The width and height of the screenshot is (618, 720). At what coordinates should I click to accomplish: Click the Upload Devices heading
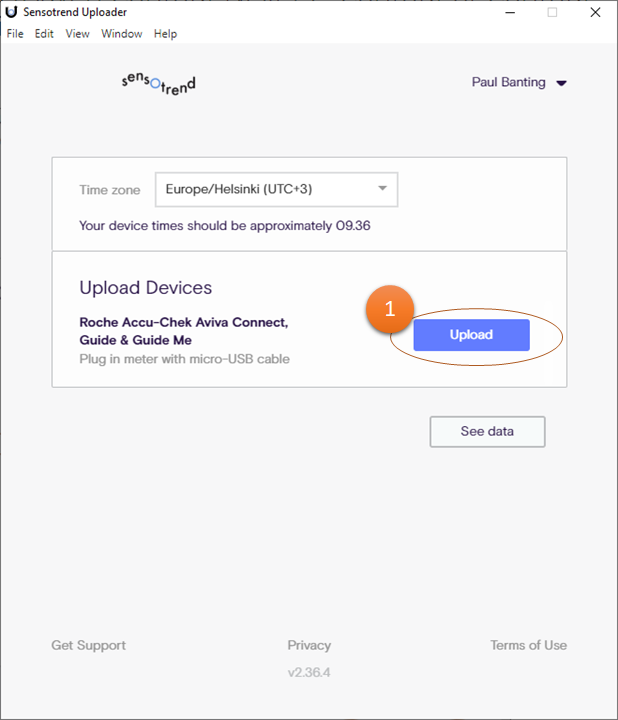click(146, 288)
